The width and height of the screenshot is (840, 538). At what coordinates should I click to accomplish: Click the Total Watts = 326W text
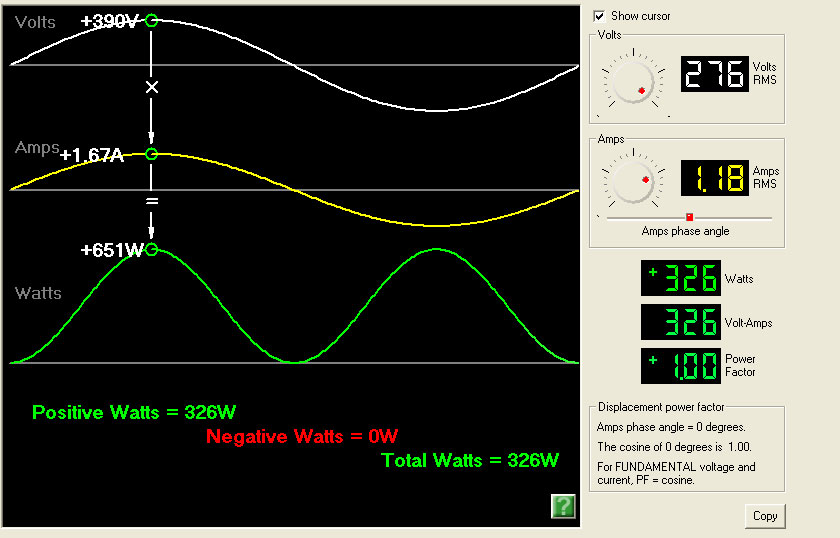pyautogui.click(x=470, y=460)
